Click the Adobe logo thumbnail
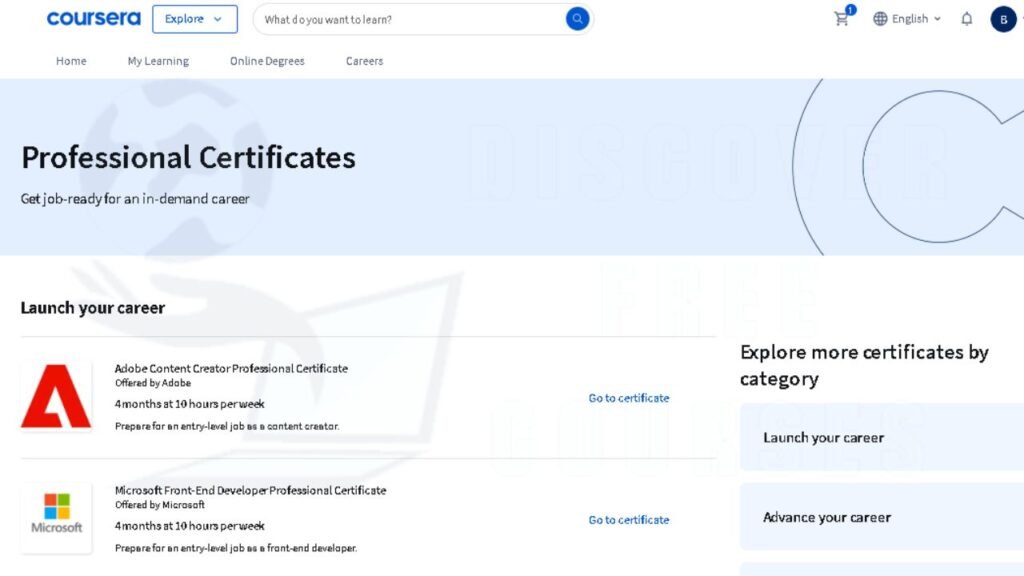 click(x=56, y=396)
